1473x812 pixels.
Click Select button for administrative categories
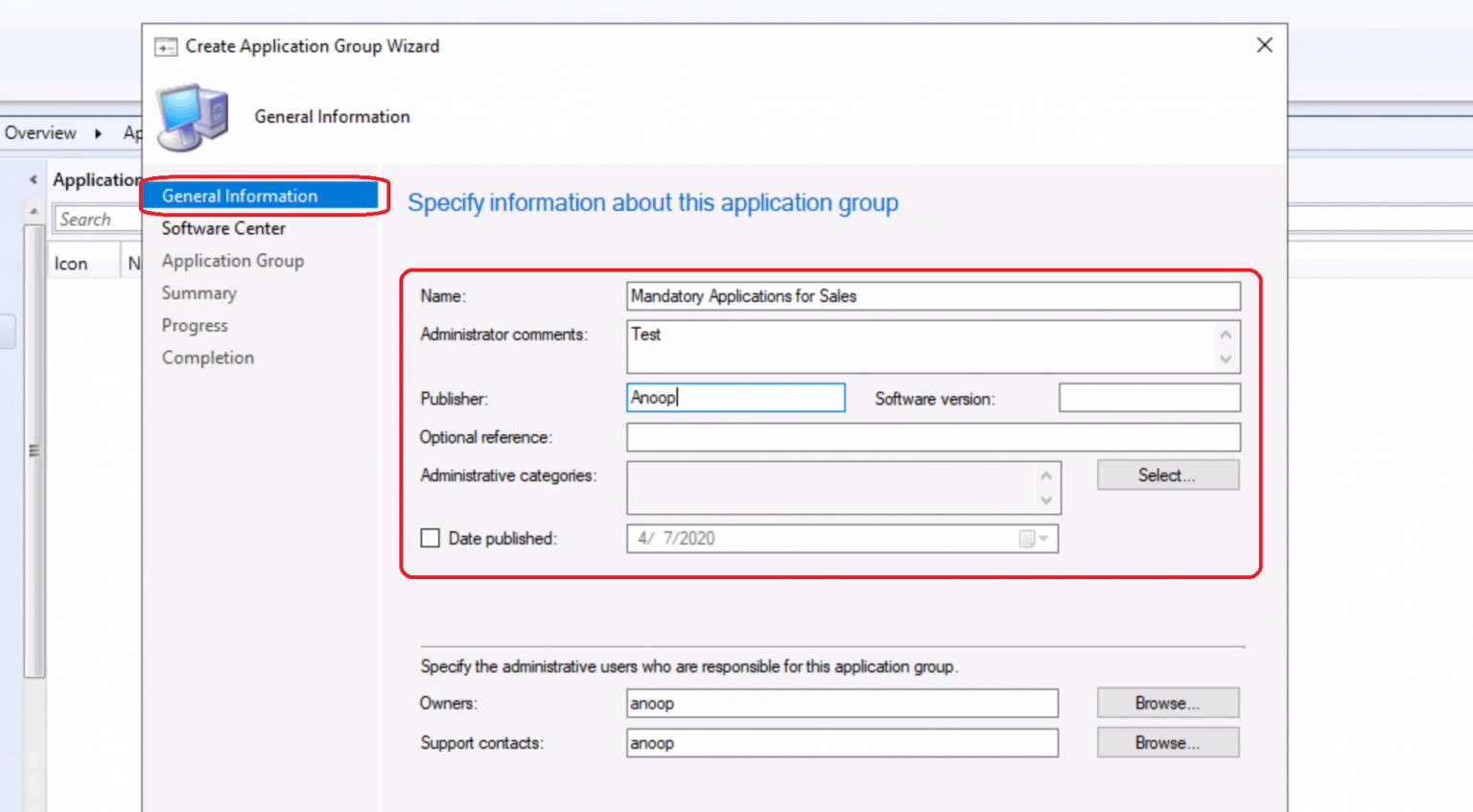coord(1167,476)
